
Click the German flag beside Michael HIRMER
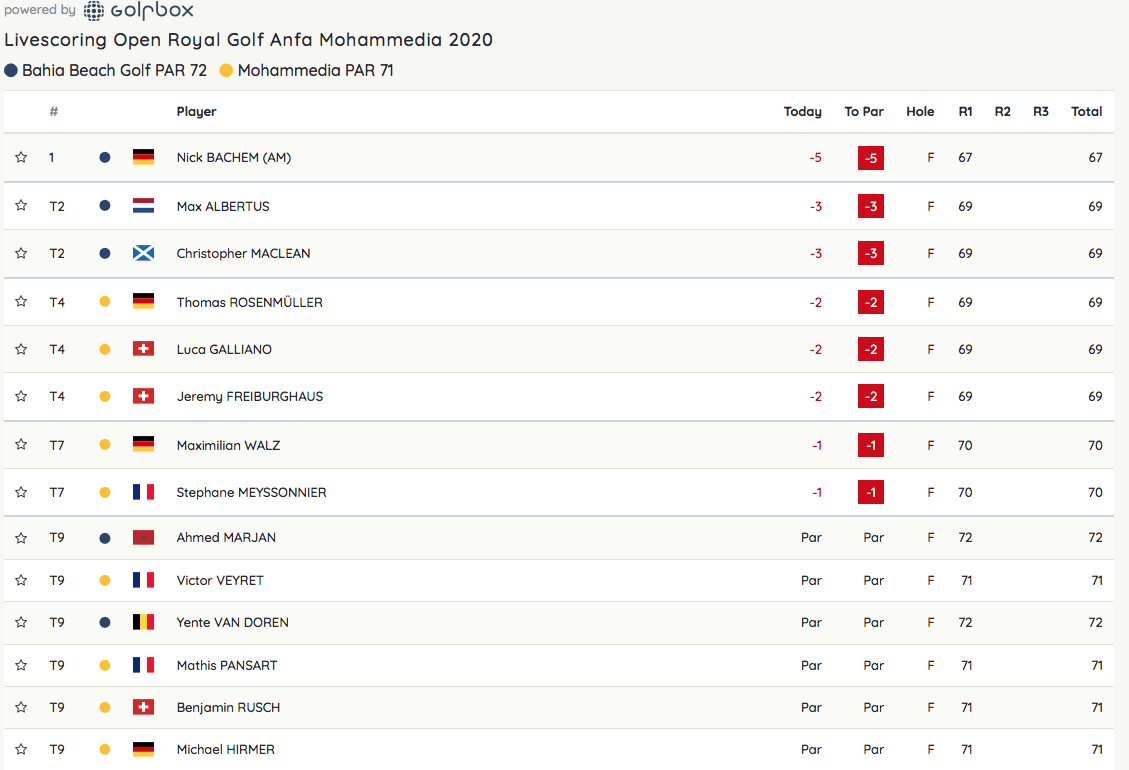[x=143, y=749]
